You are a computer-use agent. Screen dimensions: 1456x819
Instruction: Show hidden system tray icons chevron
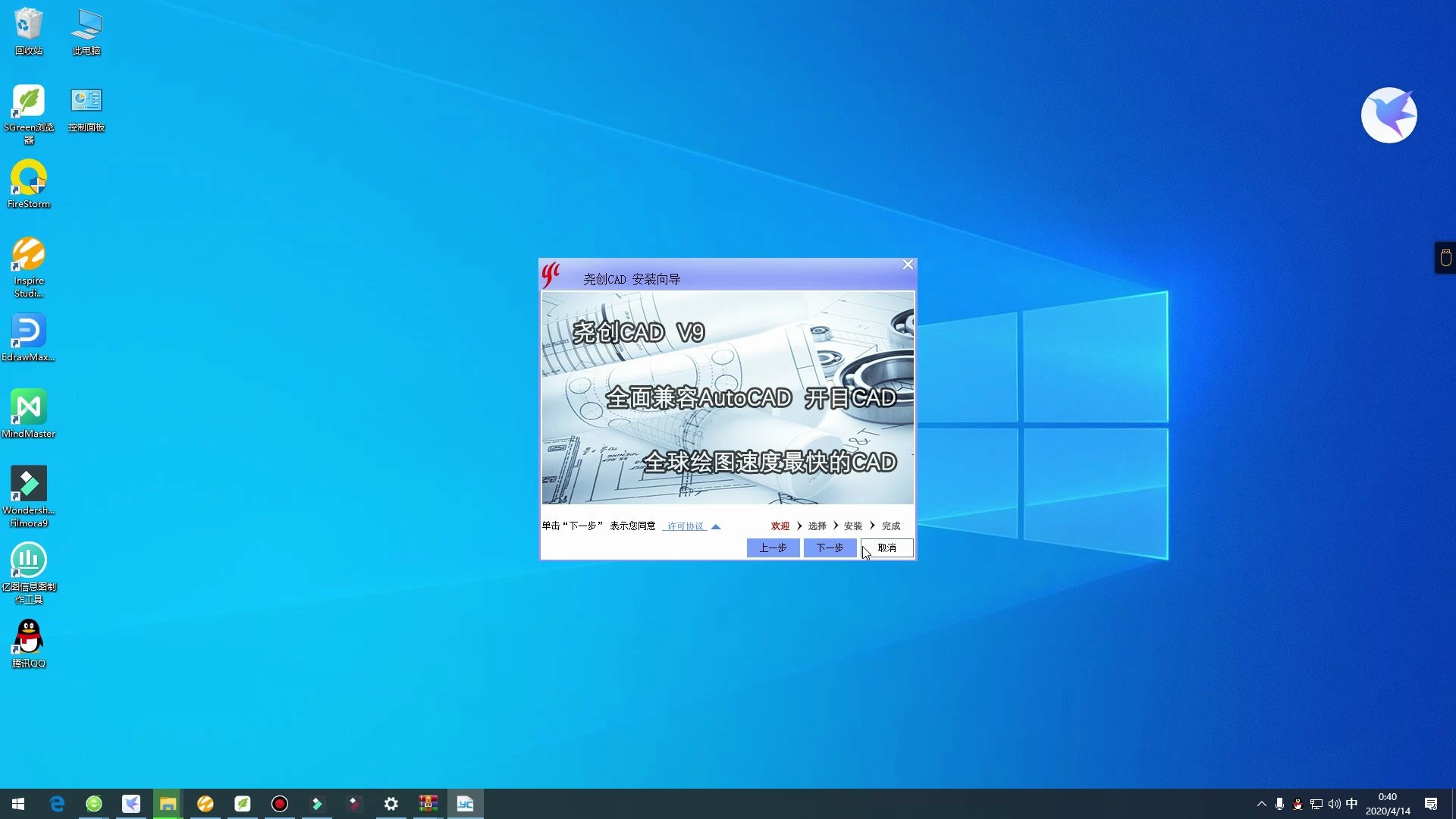(1261, 804)
